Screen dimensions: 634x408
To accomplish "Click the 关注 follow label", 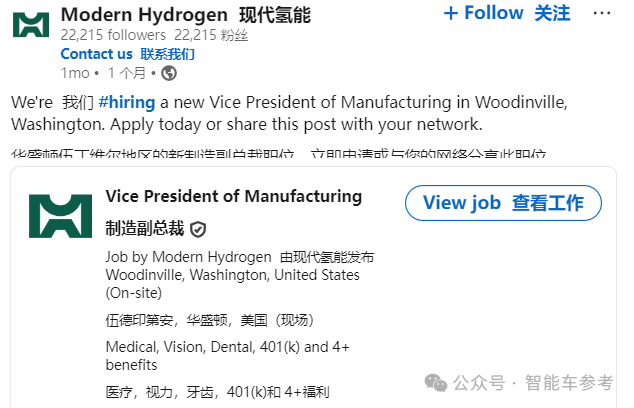I will click(552, 13).
